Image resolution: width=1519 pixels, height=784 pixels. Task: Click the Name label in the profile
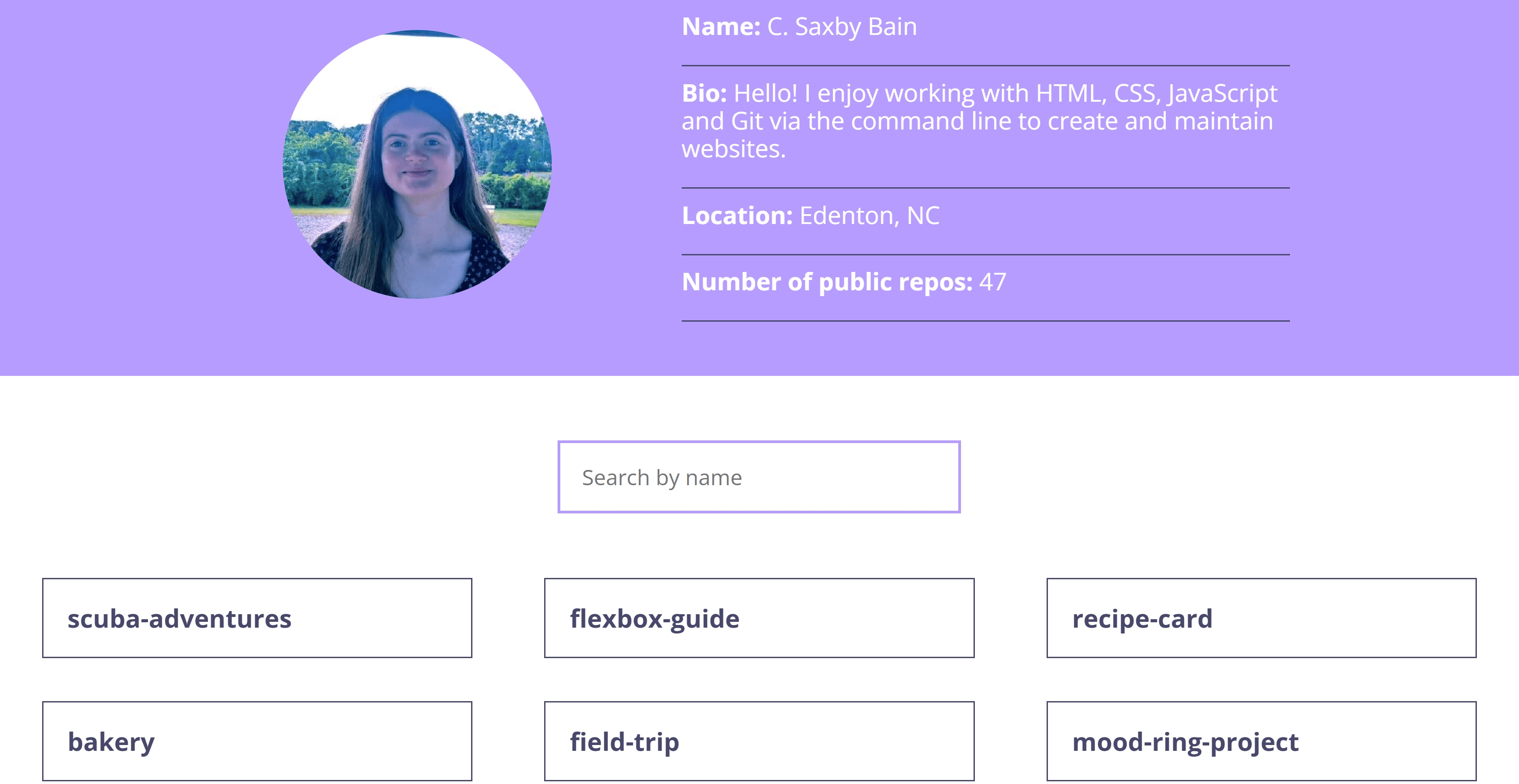click(x=721, y=26)
